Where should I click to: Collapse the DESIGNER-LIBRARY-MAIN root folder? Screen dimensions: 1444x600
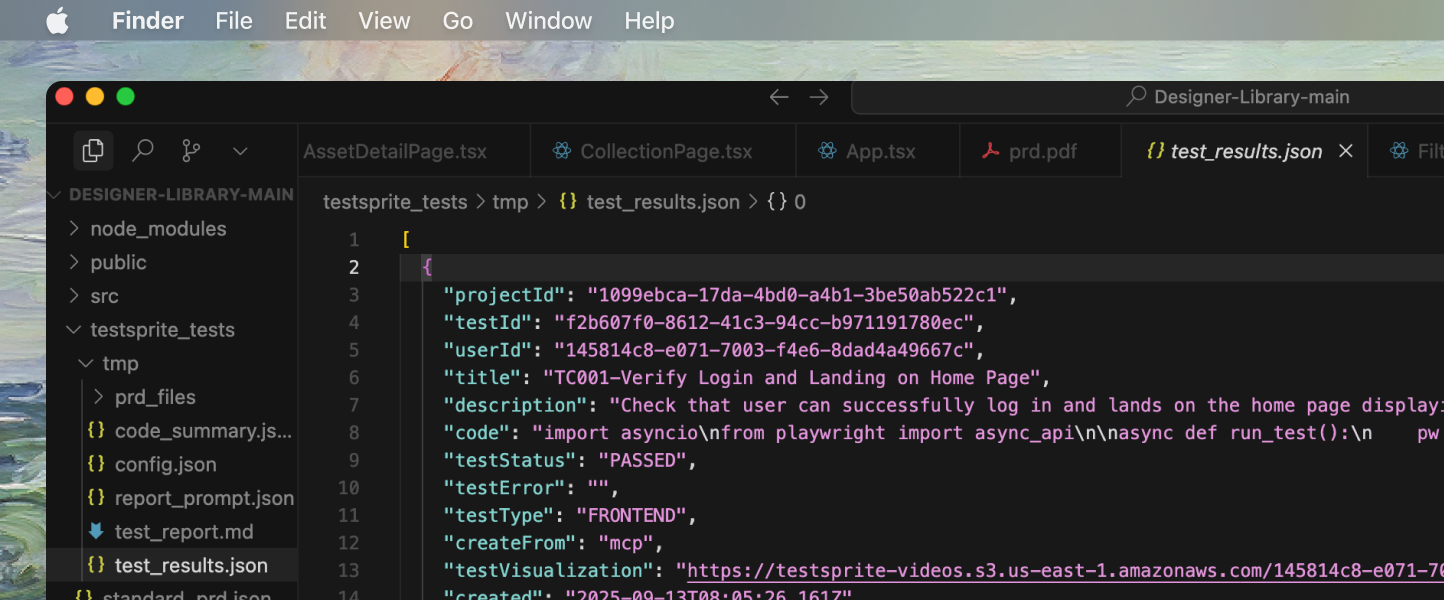point(171,195)
